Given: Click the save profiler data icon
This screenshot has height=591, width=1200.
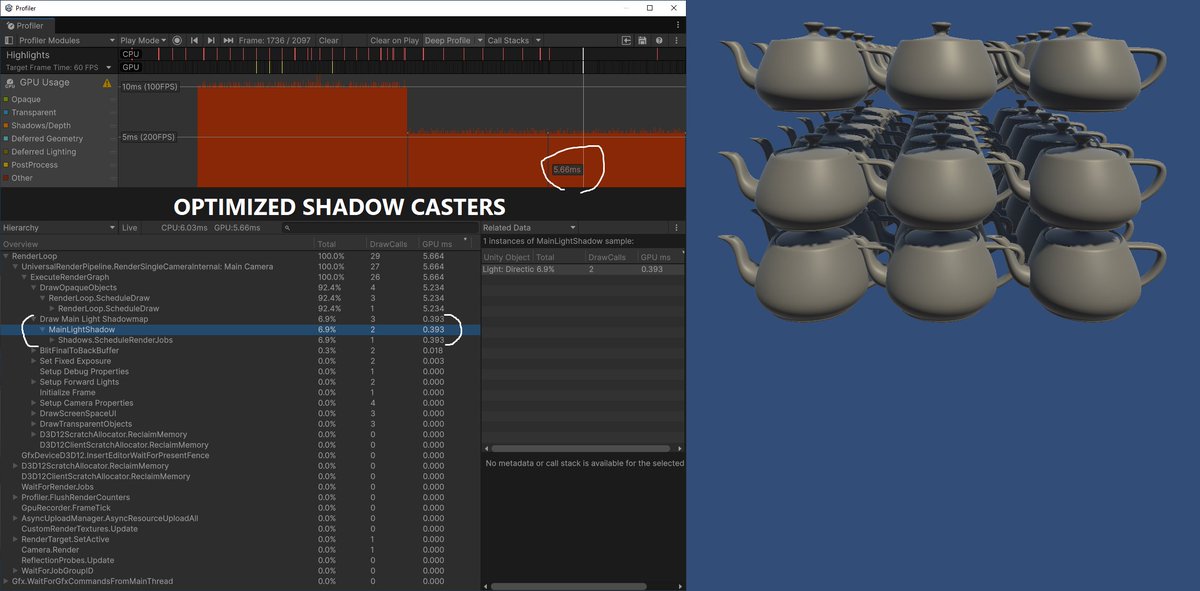Looking at the screenshot, I should [642, 40].
